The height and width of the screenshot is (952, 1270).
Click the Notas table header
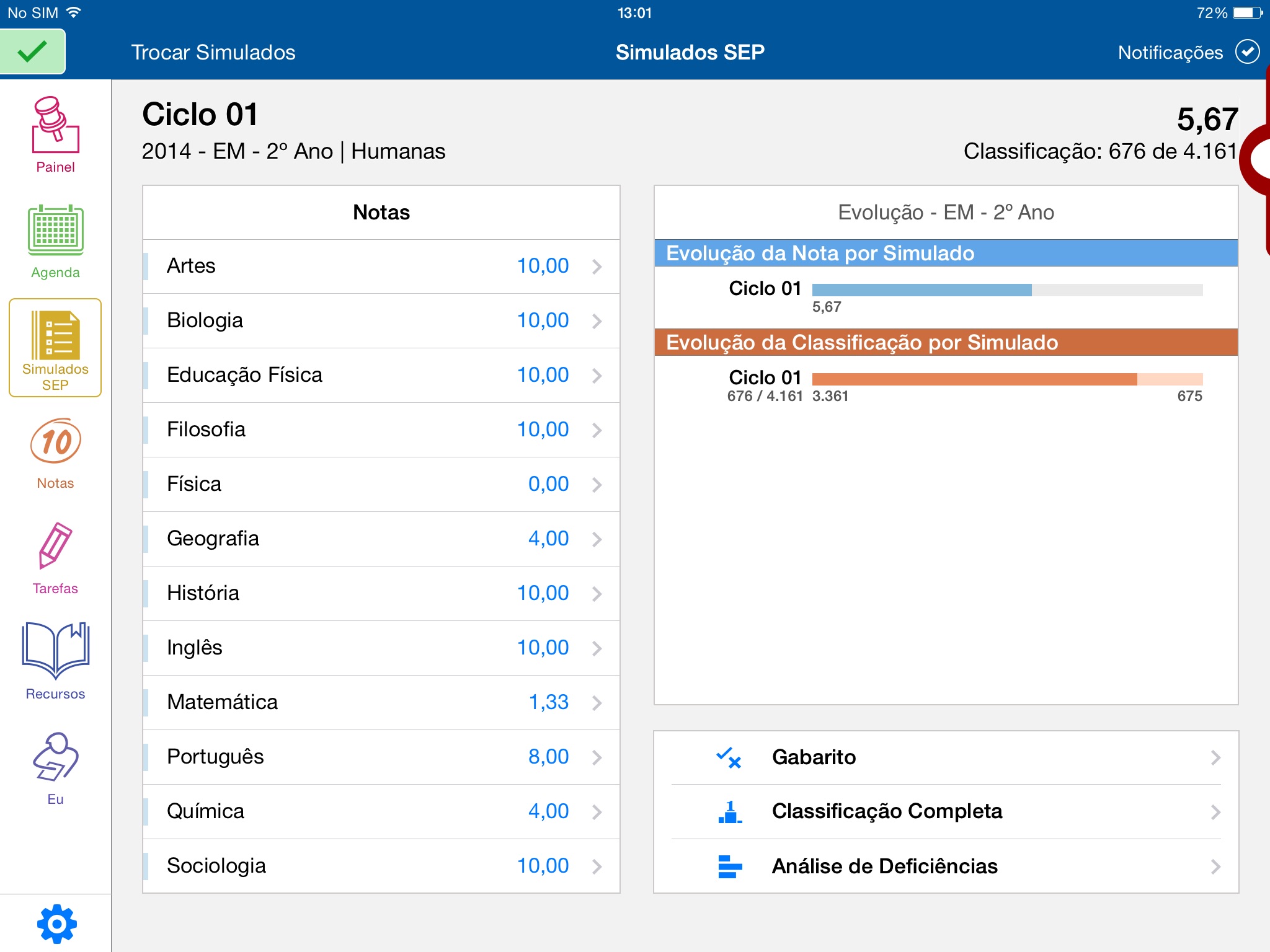(381, 213)
